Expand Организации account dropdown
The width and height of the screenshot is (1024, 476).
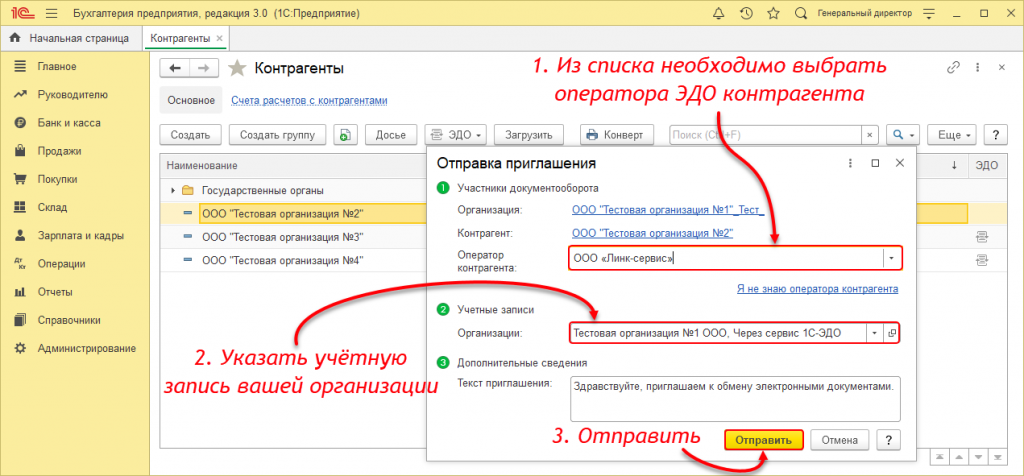(875, 333)
